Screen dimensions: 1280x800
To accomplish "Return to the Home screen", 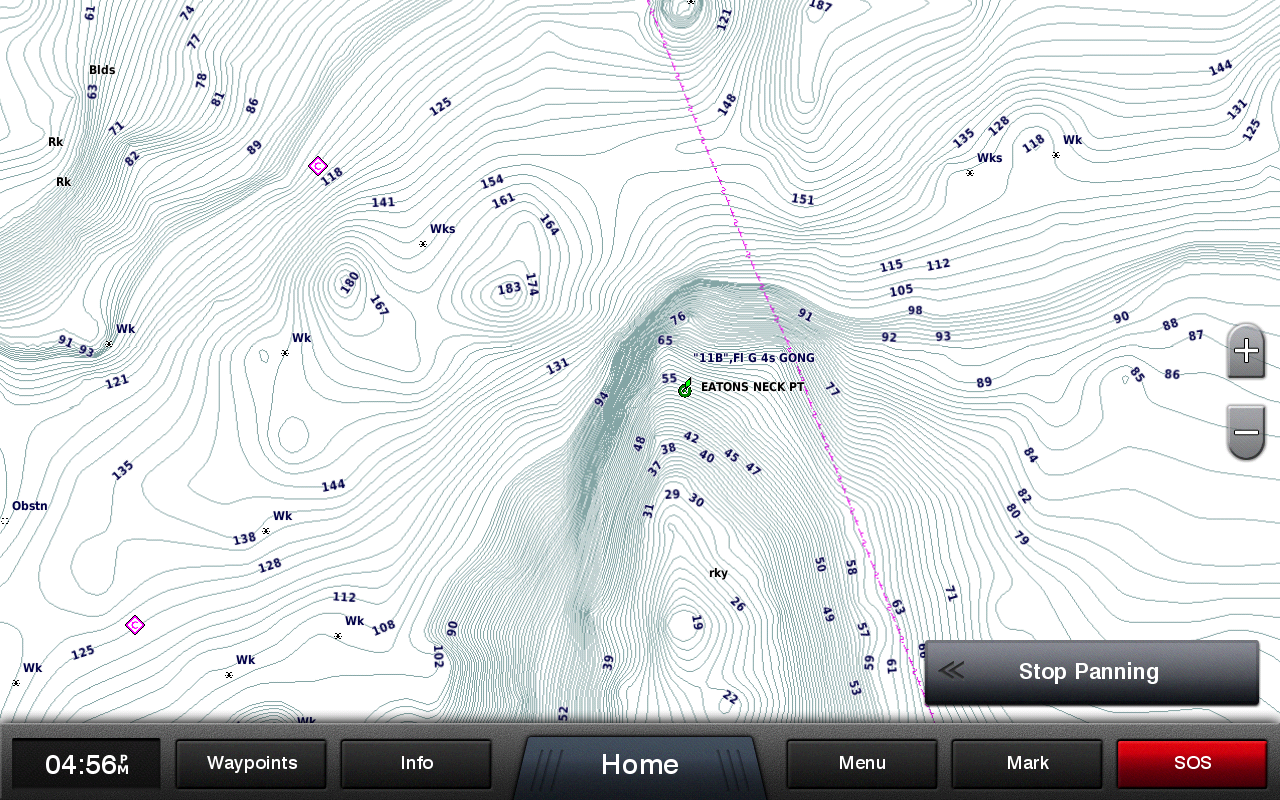I will [x=640, y=765].
